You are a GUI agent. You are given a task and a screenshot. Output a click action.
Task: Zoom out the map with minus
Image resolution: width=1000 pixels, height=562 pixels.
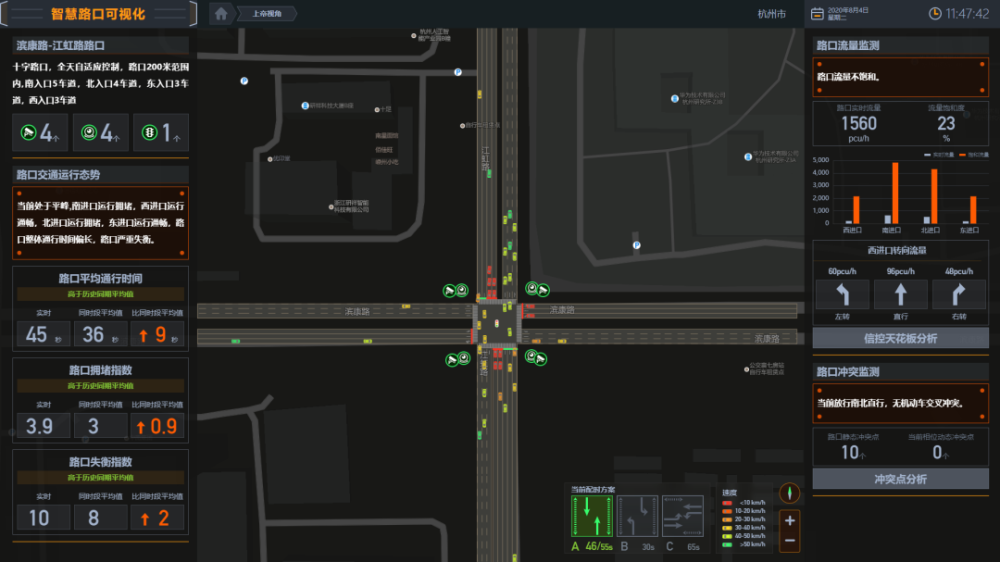[790, 541]
